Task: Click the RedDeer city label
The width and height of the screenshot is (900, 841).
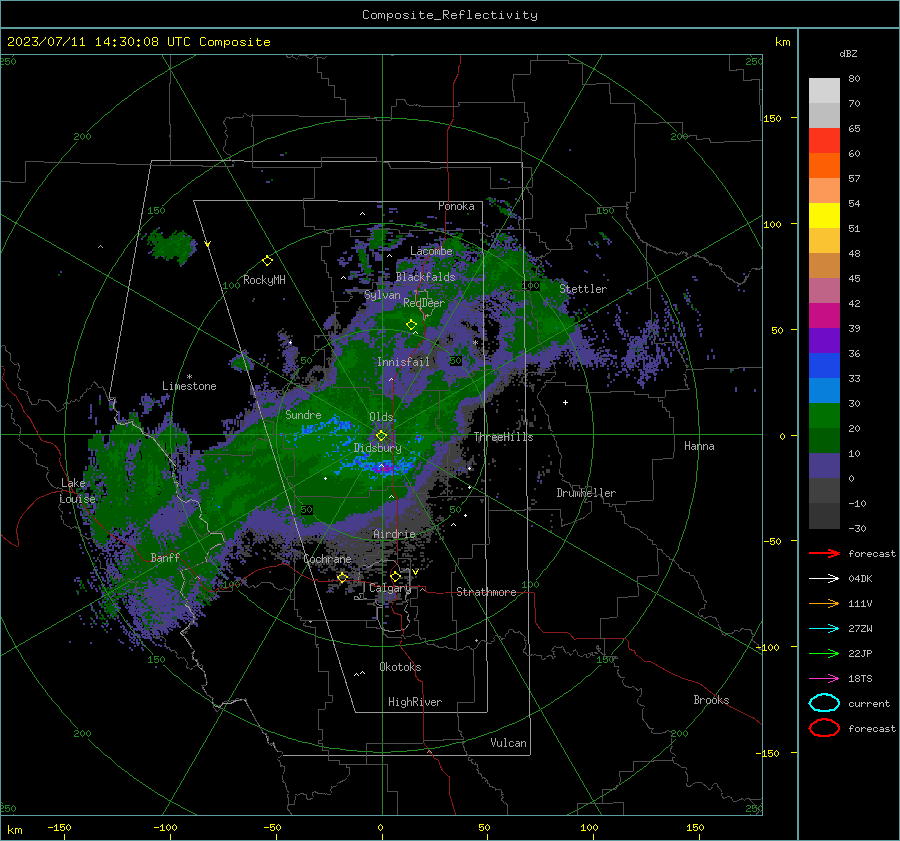Action: point(424,303)
